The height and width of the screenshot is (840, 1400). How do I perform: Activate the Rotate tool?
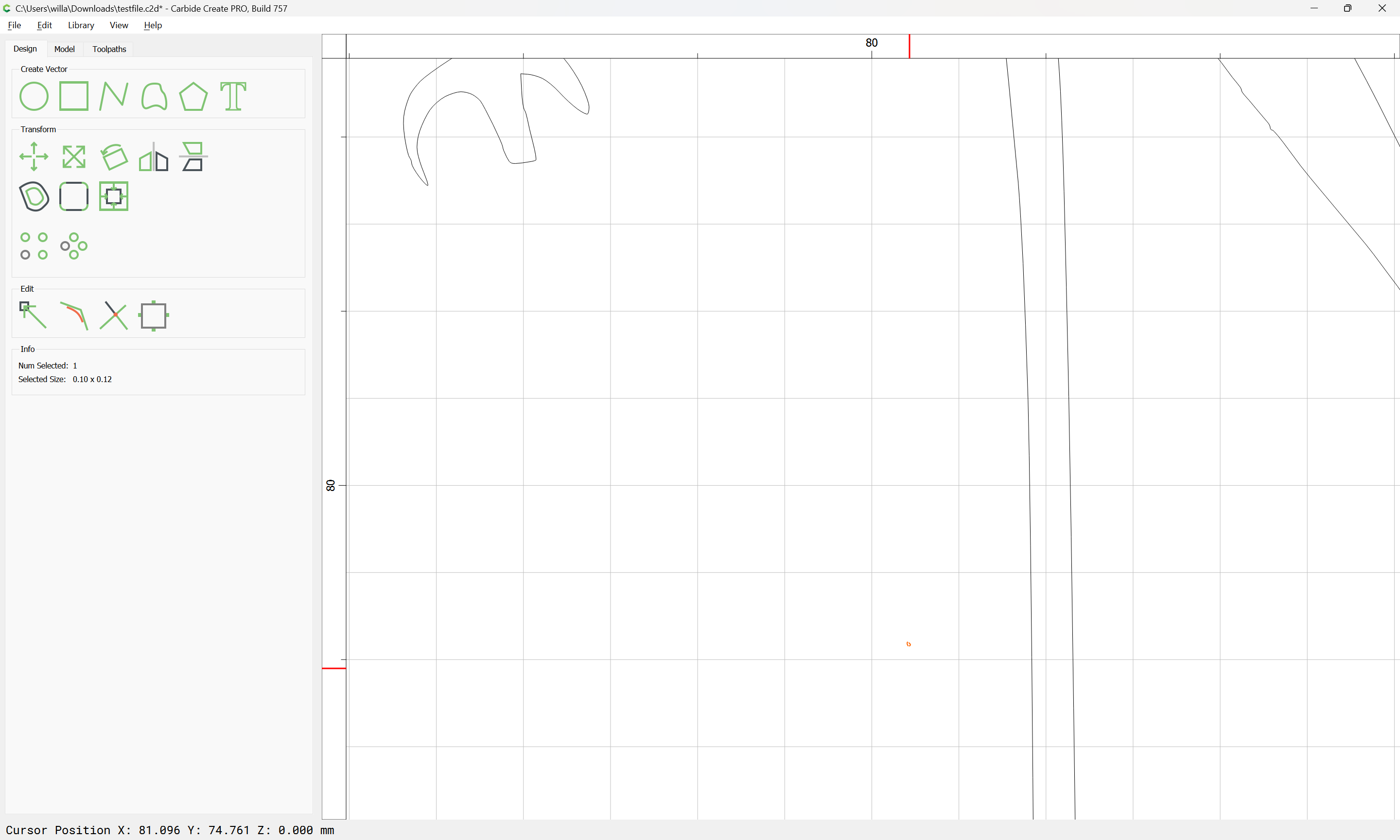tap(114, 157)
